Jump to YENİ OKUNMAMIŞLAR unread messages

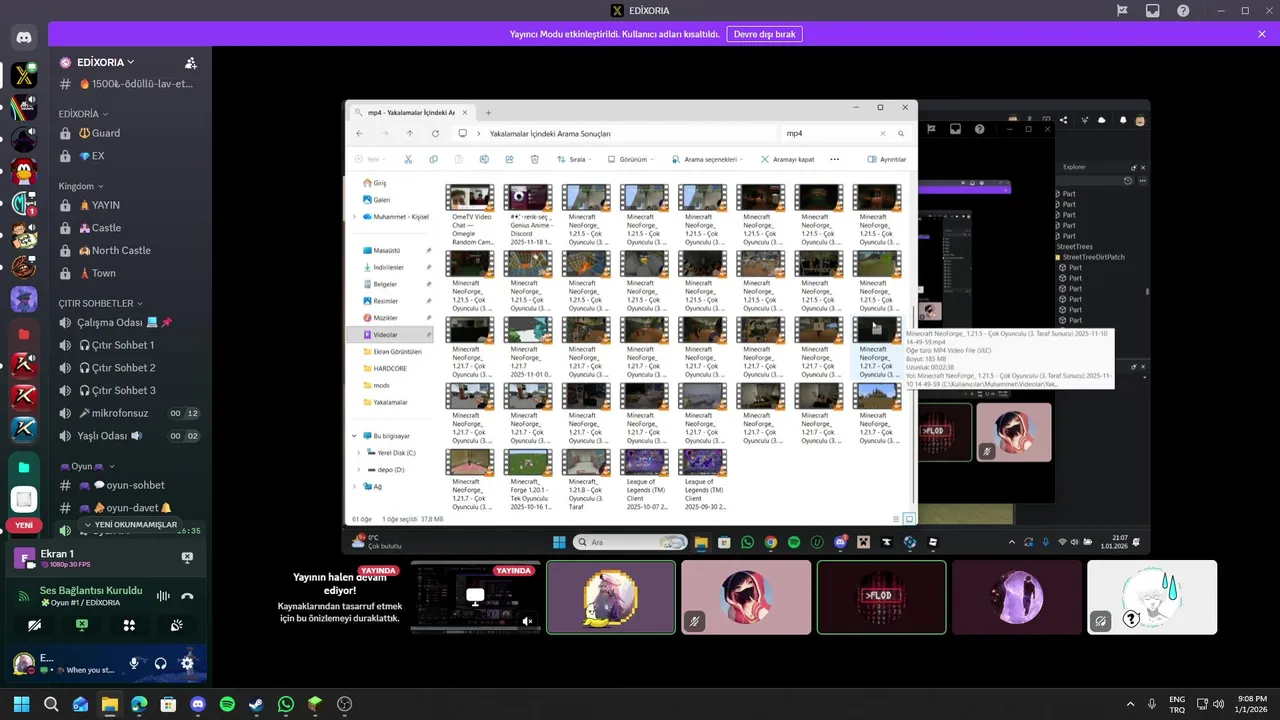[x=130, y=525]
